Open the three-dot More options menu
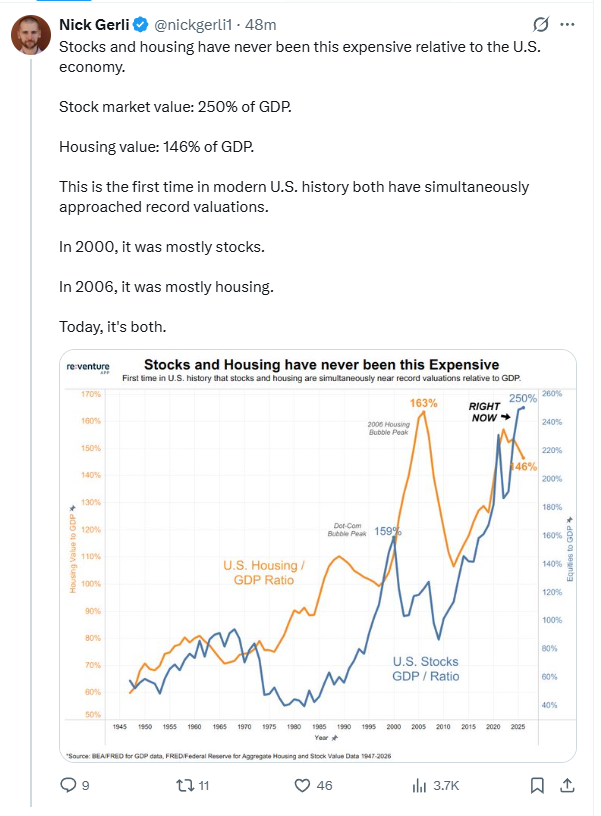Image resolution: width=601 pixels, height=816 pixels. (567, 24)
